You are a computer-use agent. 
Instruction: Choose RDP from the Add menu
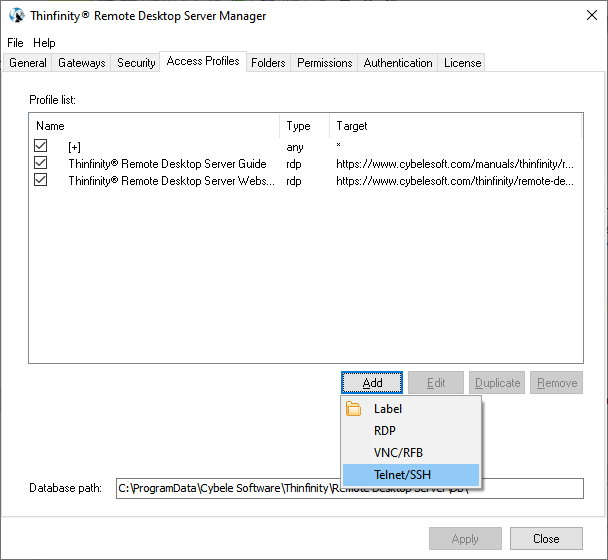[x=411, y=430]
